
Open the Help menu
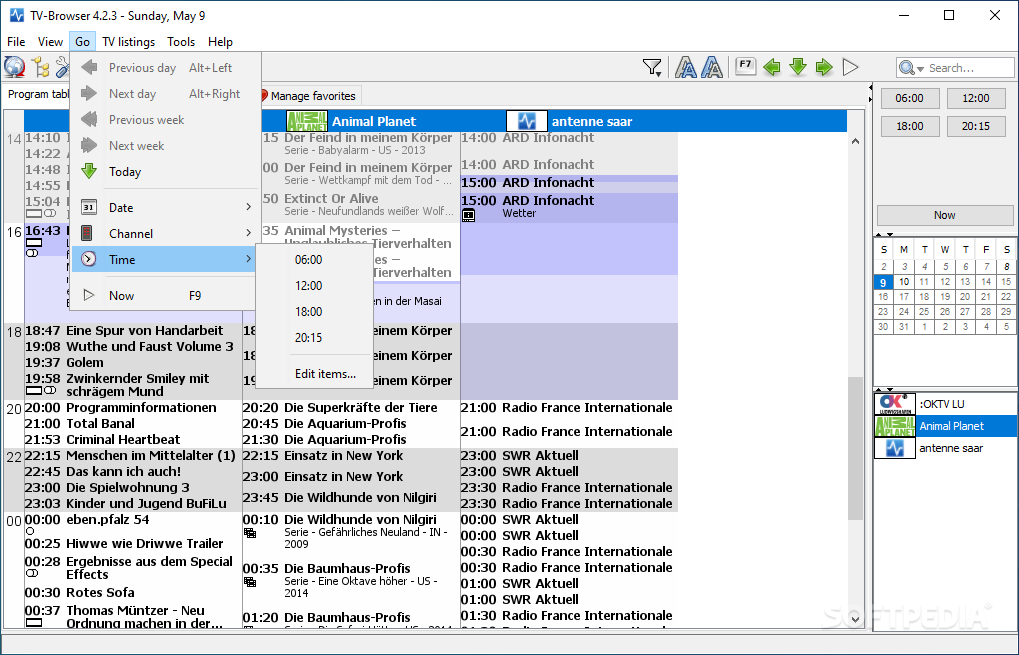220,42
